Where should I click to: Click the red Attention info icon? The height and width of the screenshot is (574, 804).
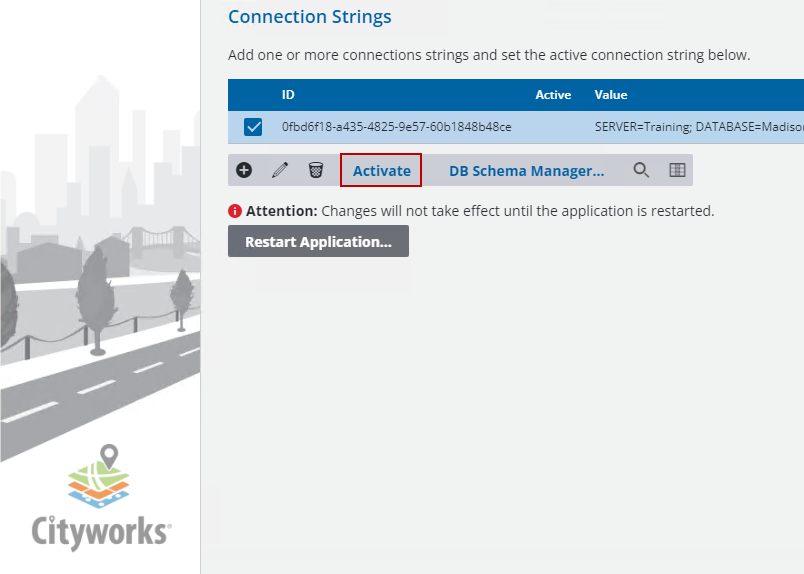[235, 211]
